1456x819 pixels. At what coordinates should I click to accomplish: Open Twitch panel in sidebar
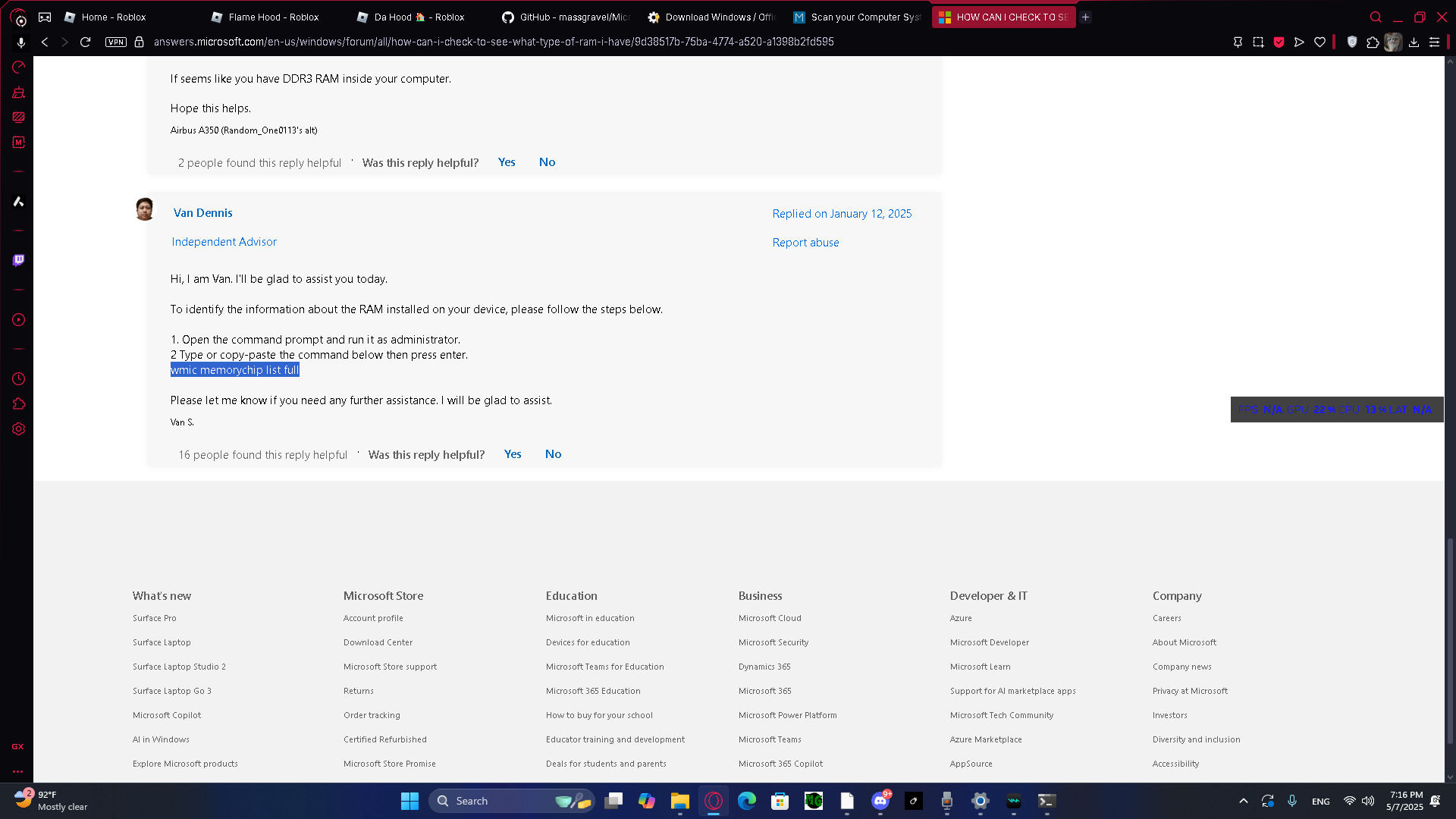click(x=18, y=260)
